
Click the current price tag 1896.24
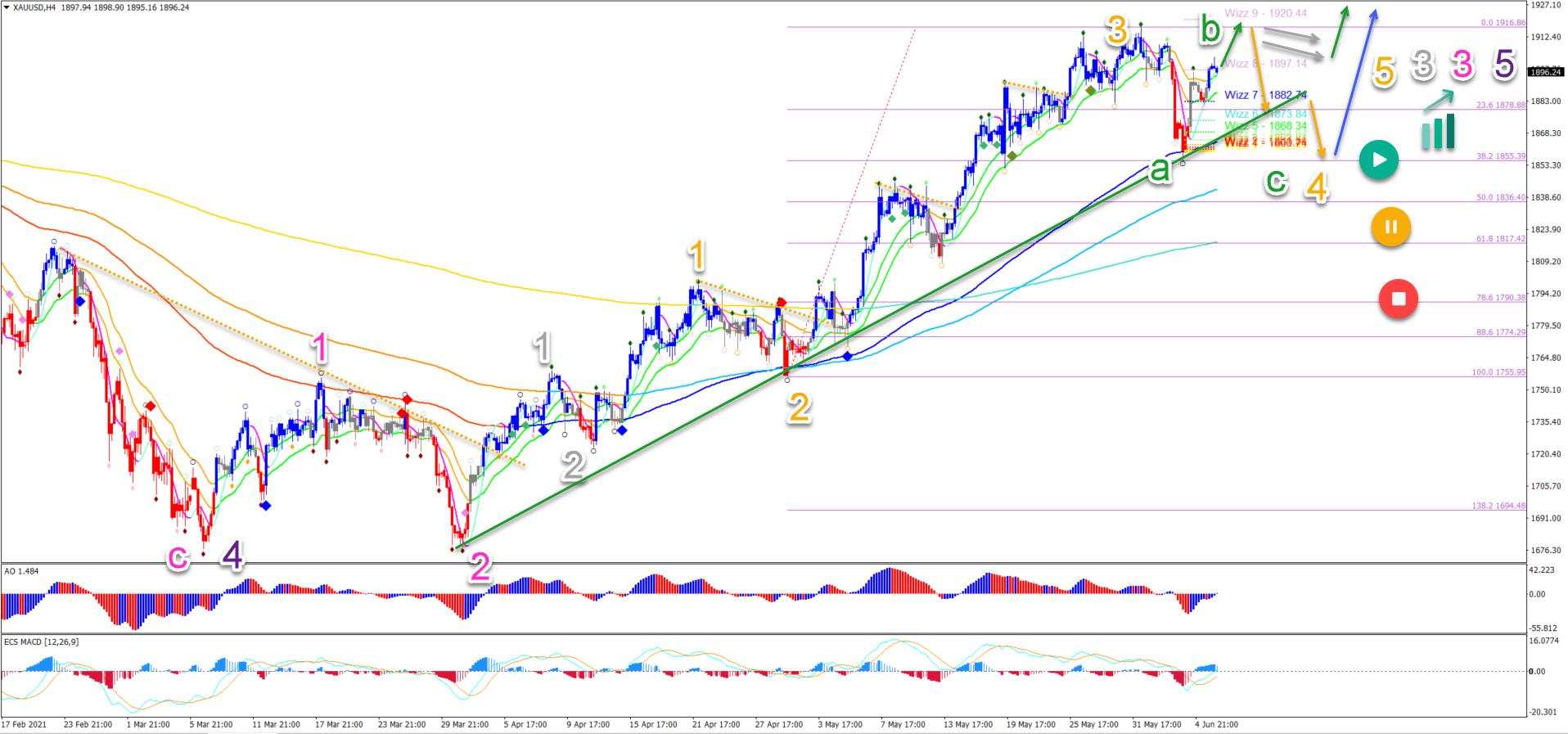coord(1547,72)
